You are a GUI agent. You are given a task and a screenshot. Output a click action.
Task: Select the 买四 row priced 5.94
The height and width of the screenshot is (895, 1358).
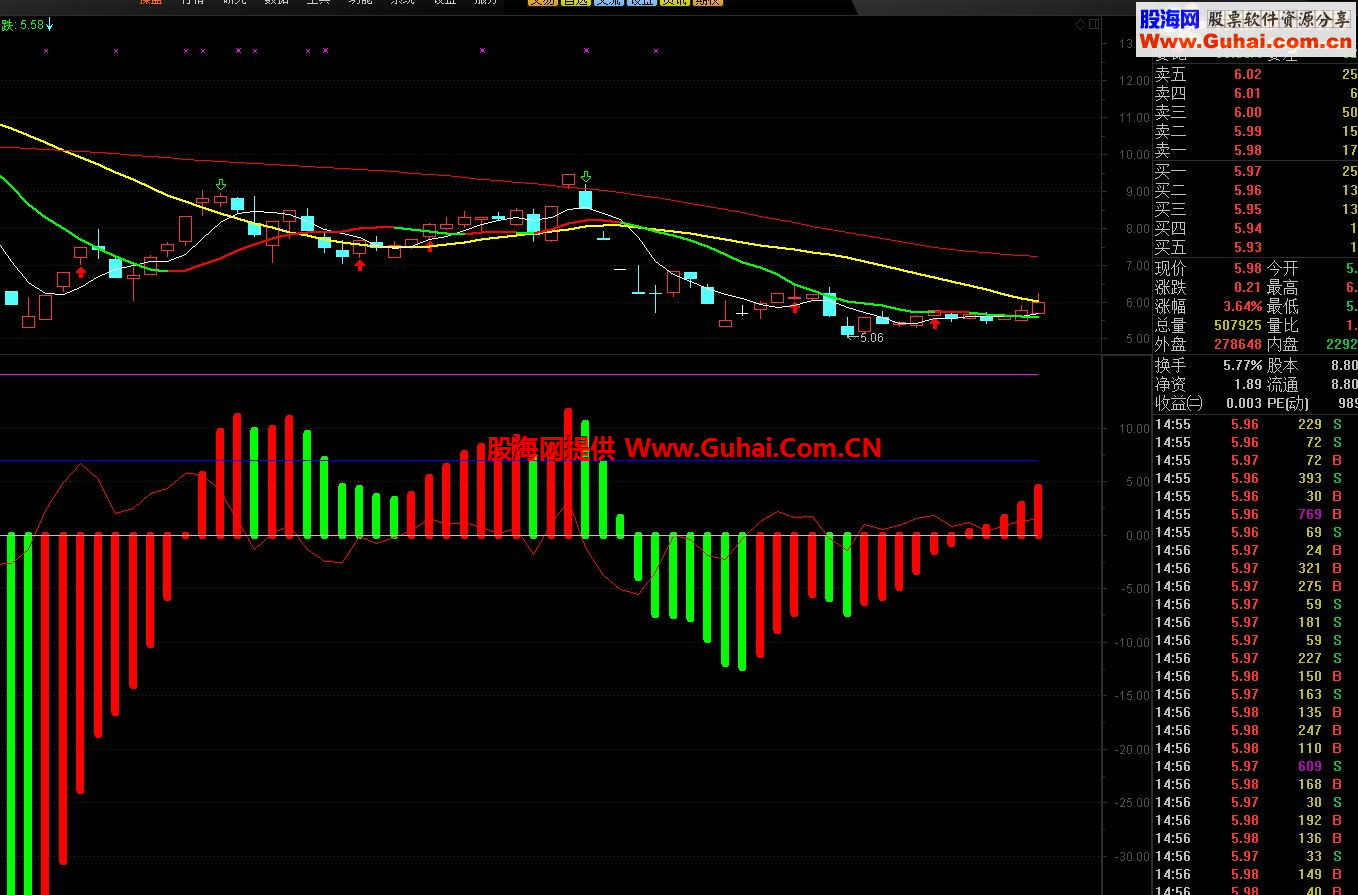pos(1256,228)
